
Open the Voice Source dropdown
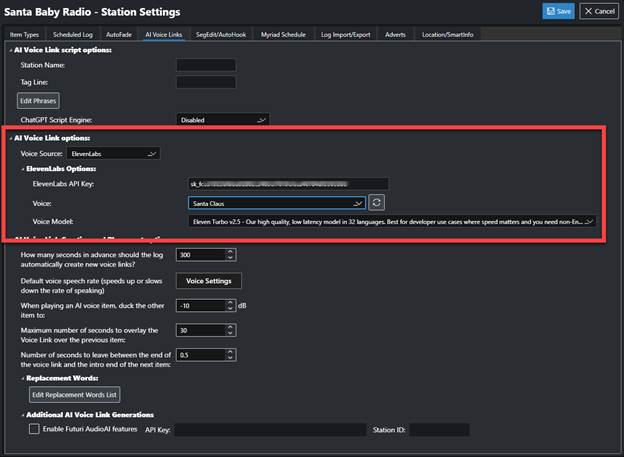click(x=113, y=154)
